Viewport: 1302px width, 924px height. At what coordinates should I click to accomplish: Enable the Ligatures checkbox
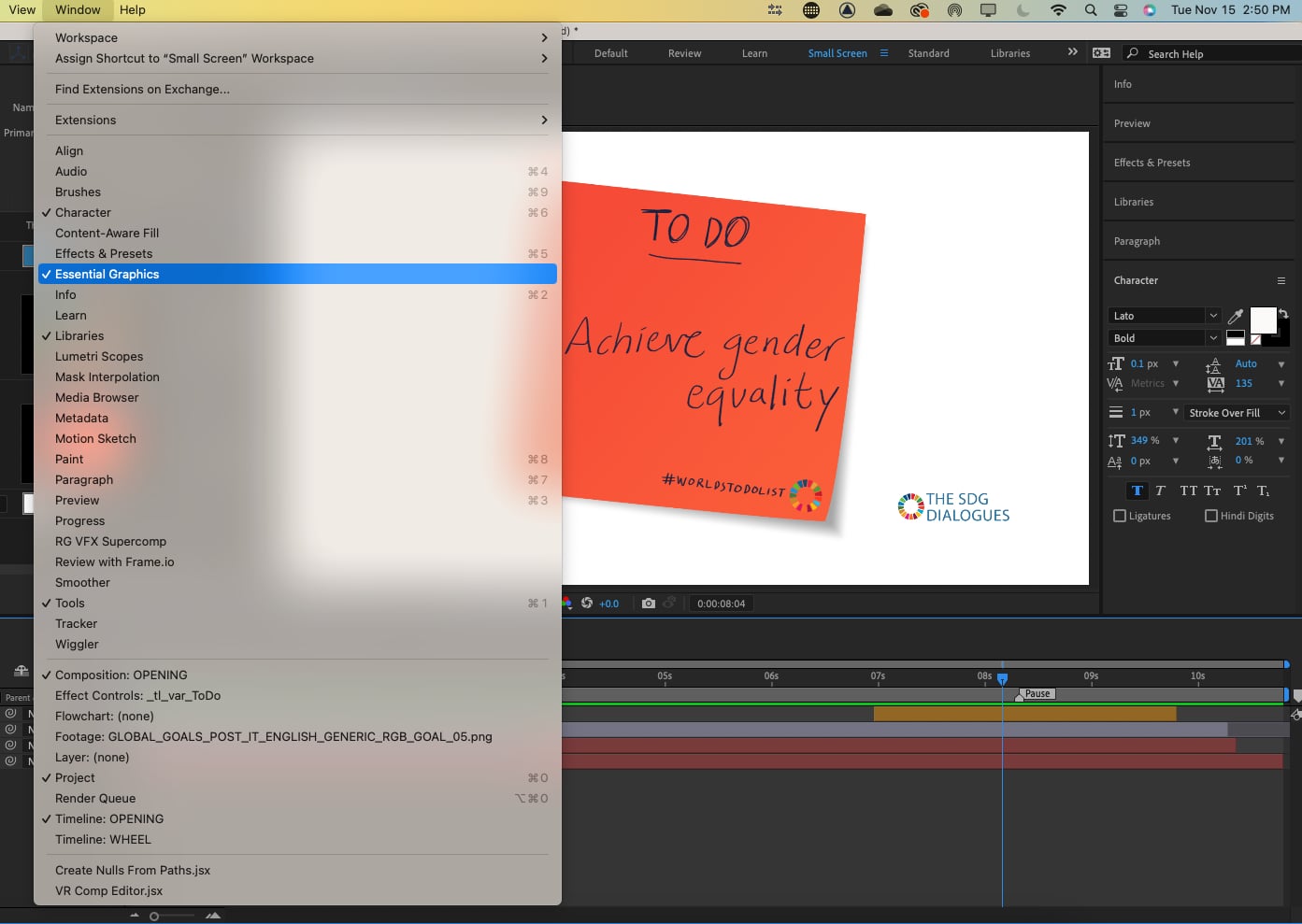pos(1120,516)
